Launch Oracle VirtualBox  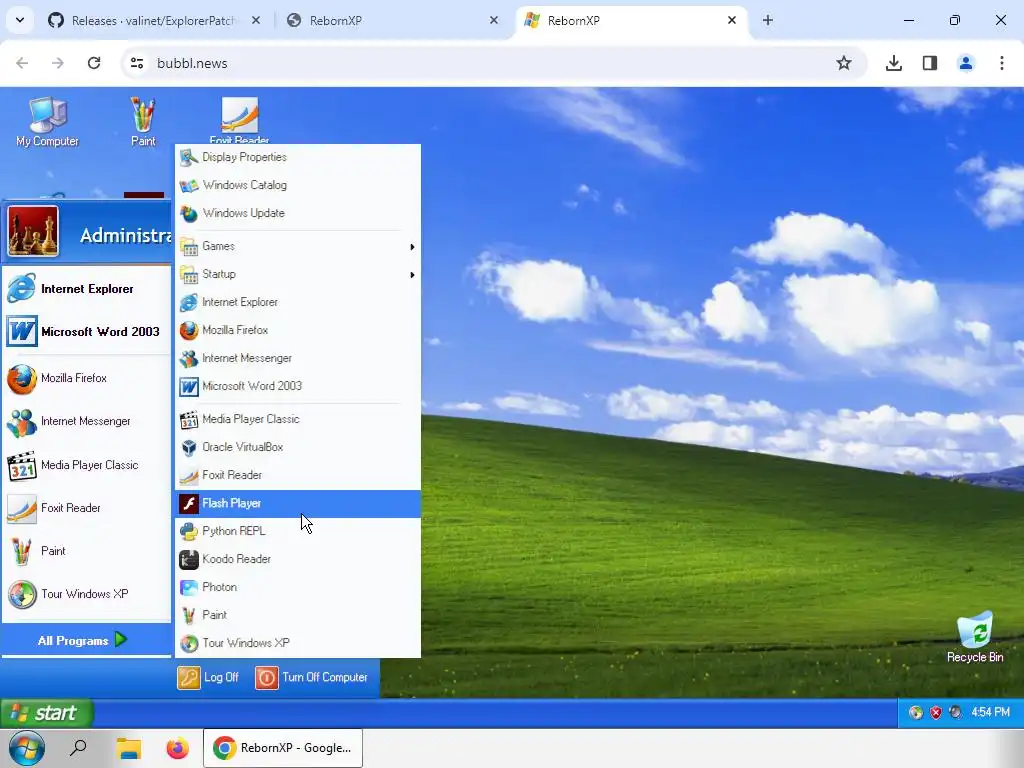298,447
